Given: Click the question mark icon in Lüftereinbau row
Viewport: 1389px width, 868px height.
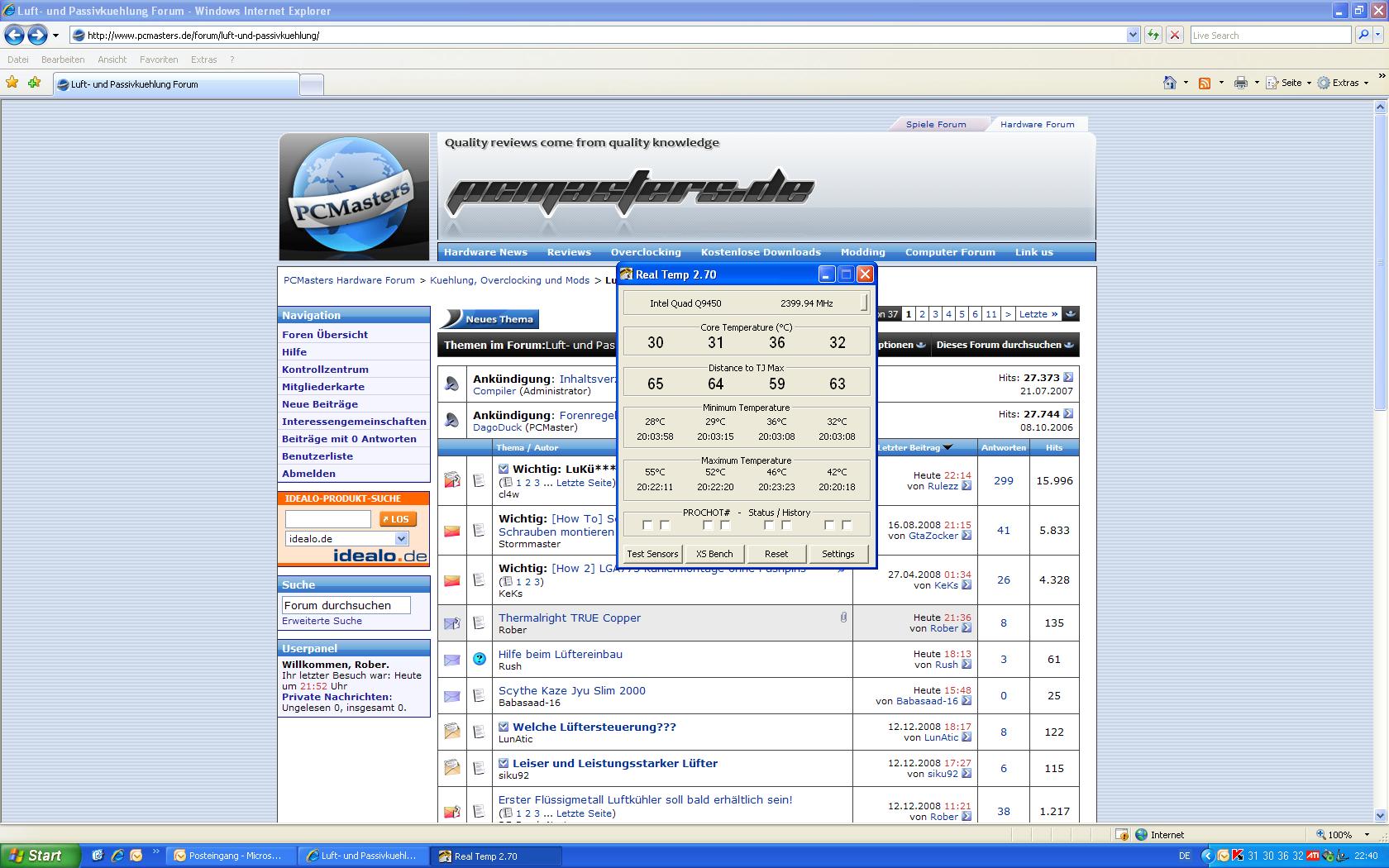Looking at the screenshot, I should (480, 659).
